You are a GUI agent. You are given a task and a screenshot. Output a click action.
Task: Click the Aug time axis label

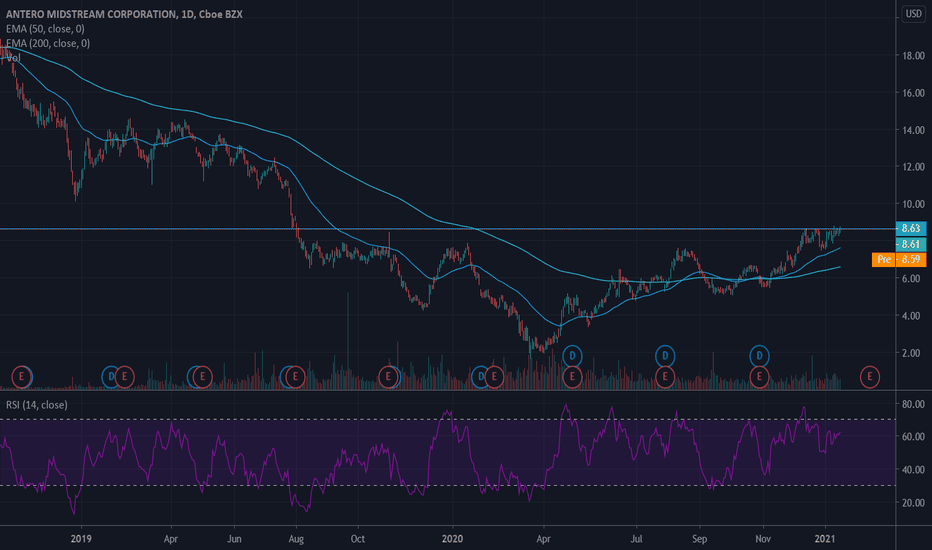pyautogui.click(x=296, y=539)
